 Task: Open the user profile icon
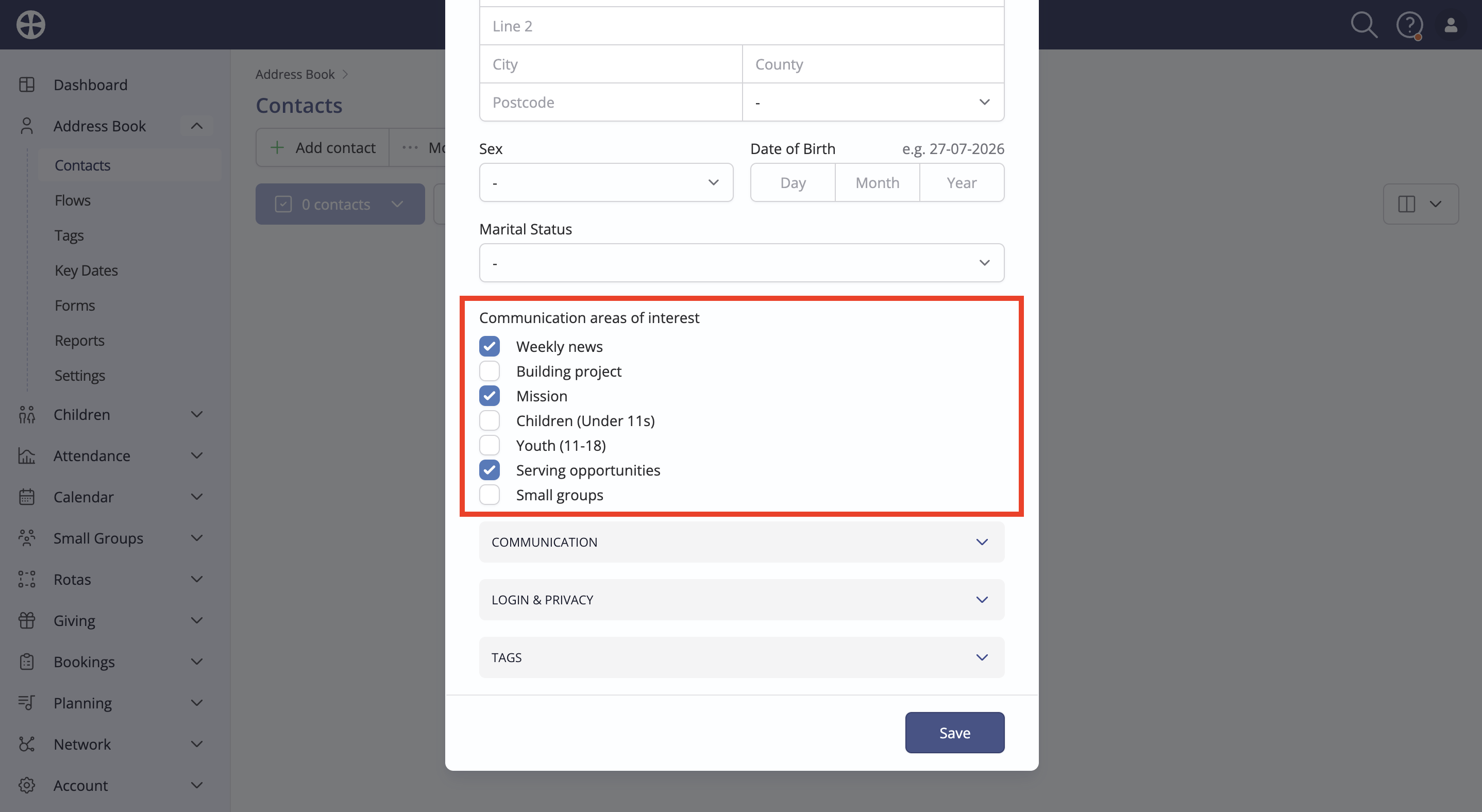1451,25
